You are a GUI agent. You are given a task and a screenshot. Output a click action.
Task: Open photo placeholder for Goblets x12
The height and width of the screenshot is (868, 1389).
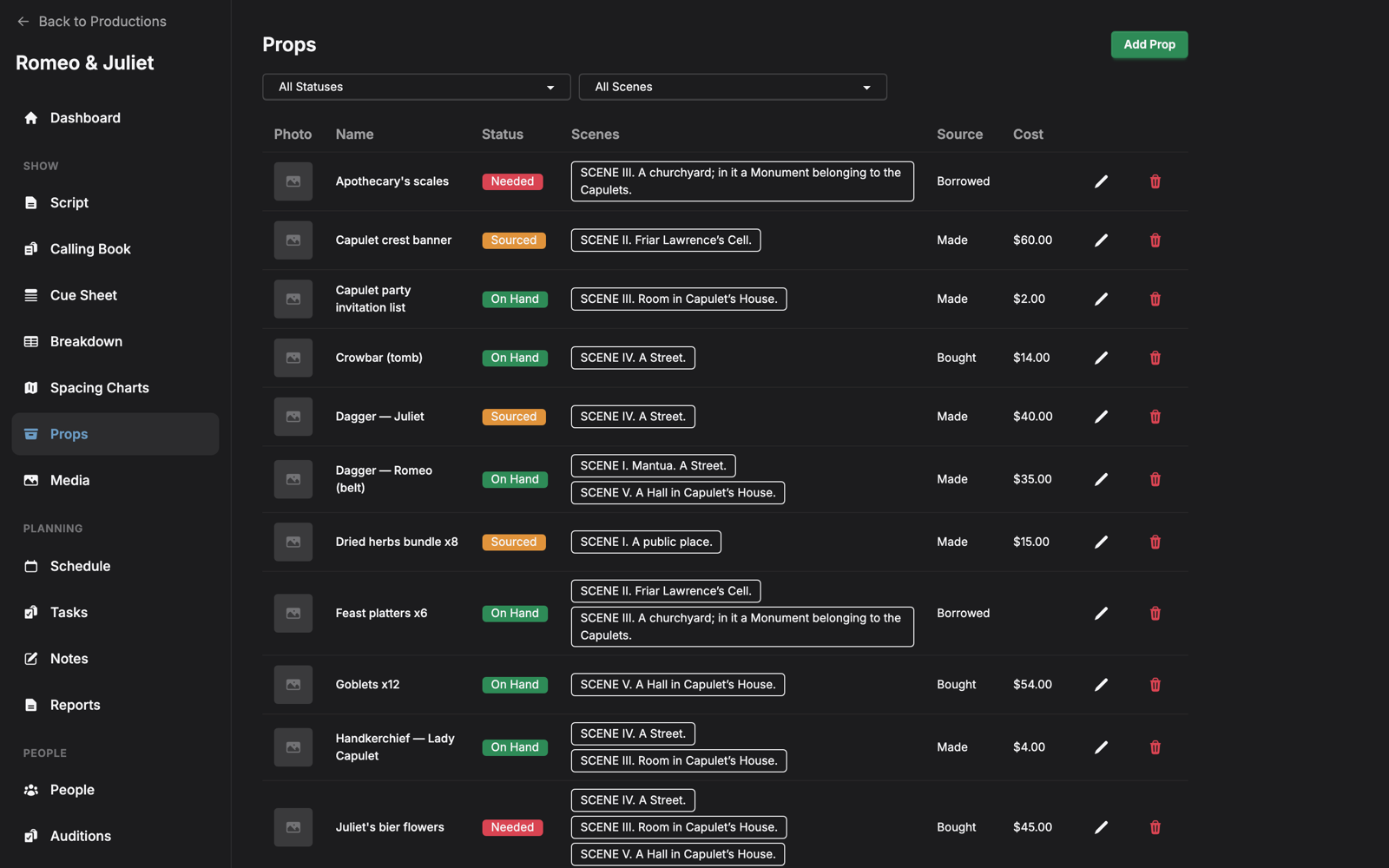pyautogui.click(x=293, y=685)
